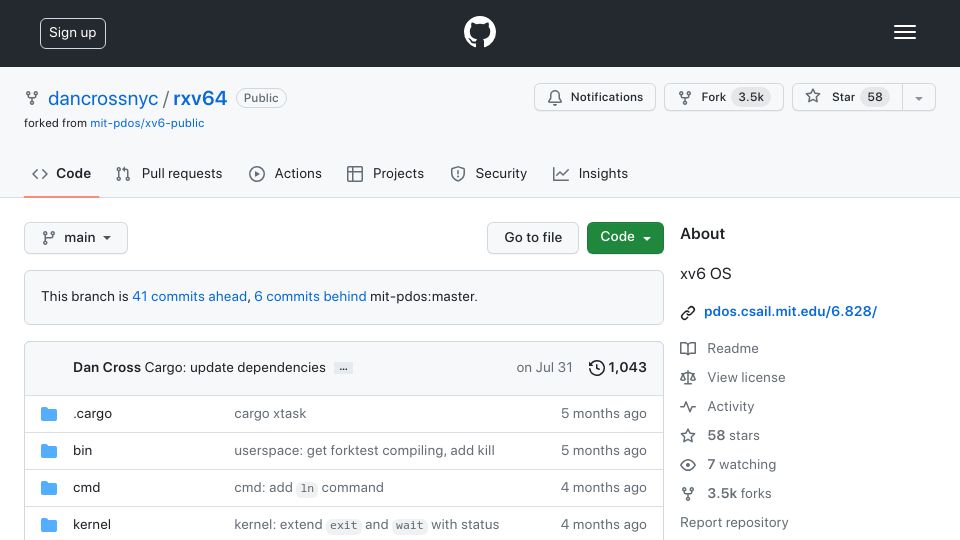Click the 3.5k fork count badge
This screenshot has width=960, height=540.
751,97
